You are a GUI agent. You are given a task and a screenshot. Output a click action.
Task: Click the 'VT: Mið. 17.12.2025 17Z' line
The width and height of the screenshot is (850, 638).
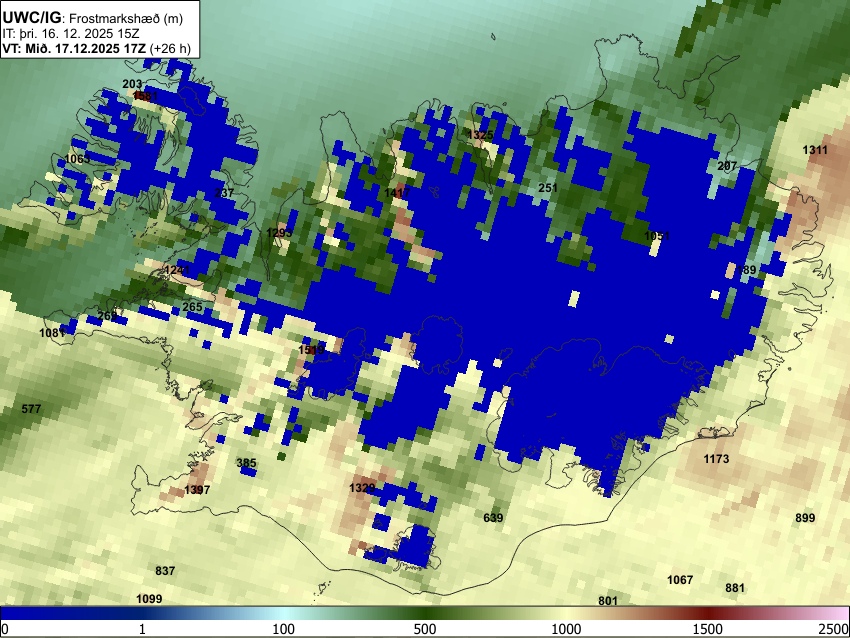click(74, 48)
